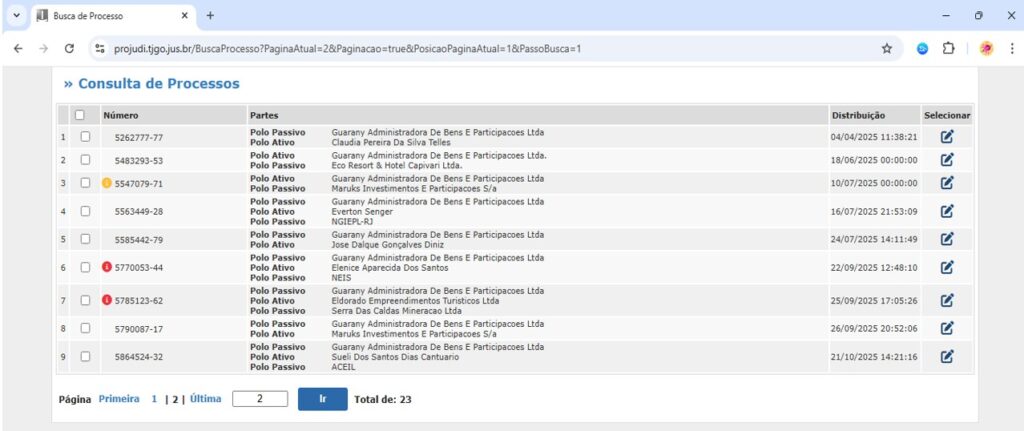Go to the Primeira page link

pyautogui.click(x=119, y=399)
